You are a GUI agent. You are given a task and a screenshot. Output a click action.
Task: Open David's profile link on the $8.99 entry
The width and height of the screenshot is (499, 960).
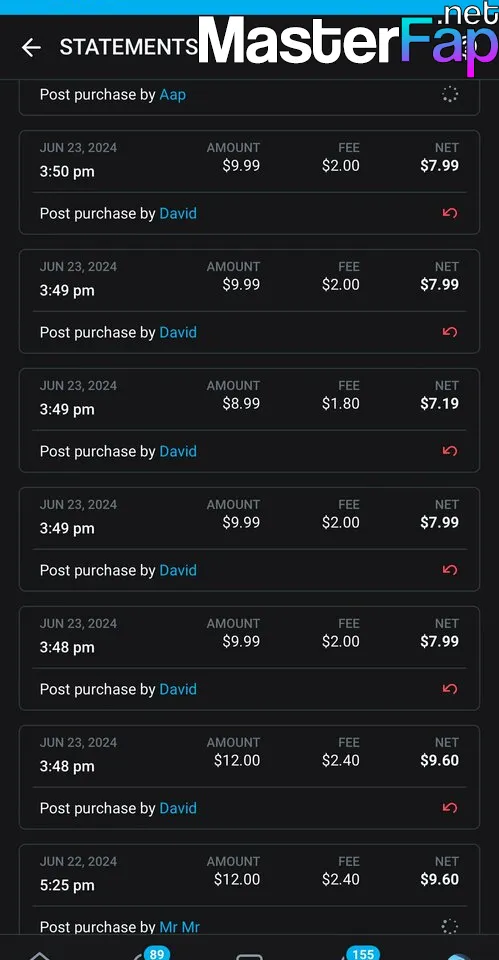(x=178, y=451)
